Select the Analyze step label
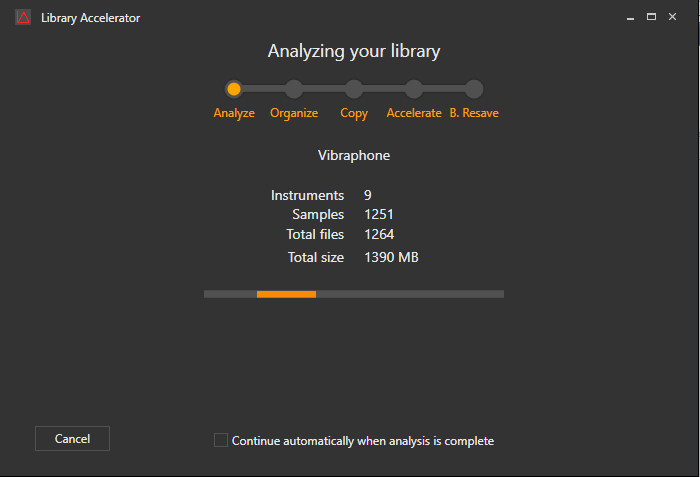This screenshot has width=700, height=477. click(x=234, y=113)
